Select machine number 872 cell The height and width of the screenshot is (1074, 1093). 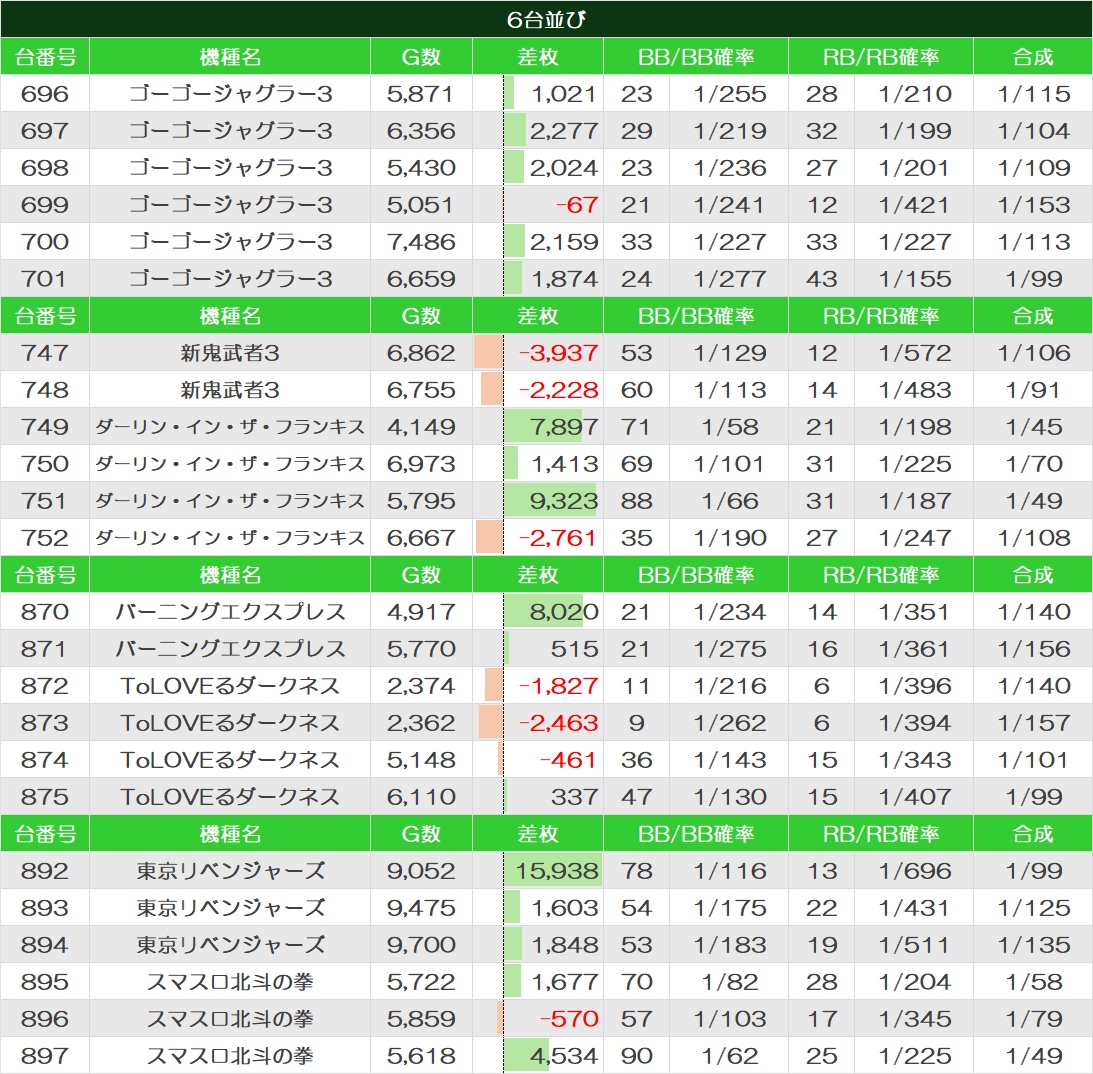coord(45,685)
